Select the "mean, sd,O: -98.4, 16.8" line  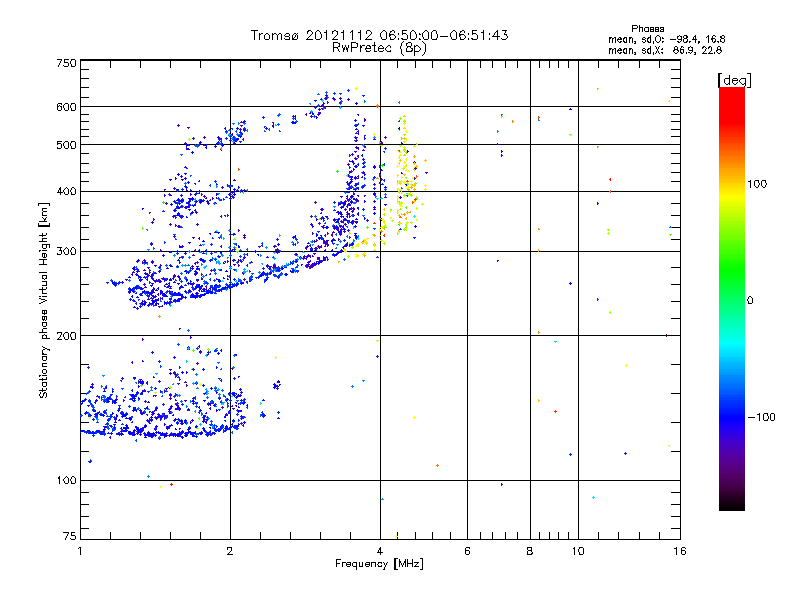click(666, 39)
